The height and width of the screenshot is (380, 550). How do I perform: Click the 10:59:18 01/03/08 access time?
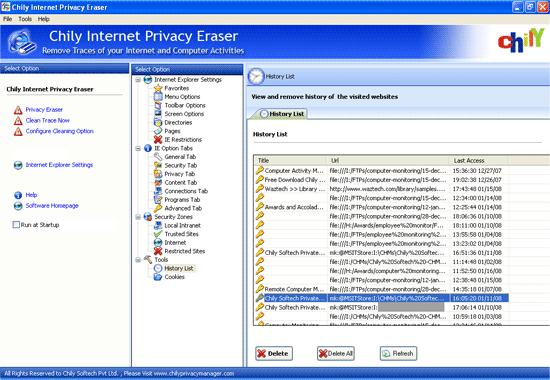point(477,316)
